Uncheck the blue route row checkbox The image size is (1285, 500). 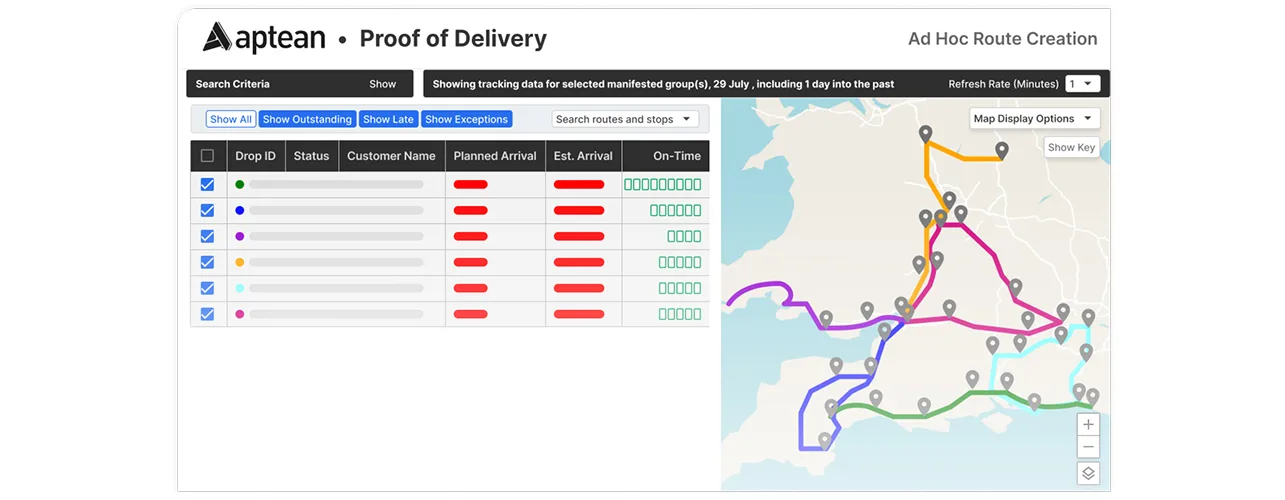(x=207, y=210)
